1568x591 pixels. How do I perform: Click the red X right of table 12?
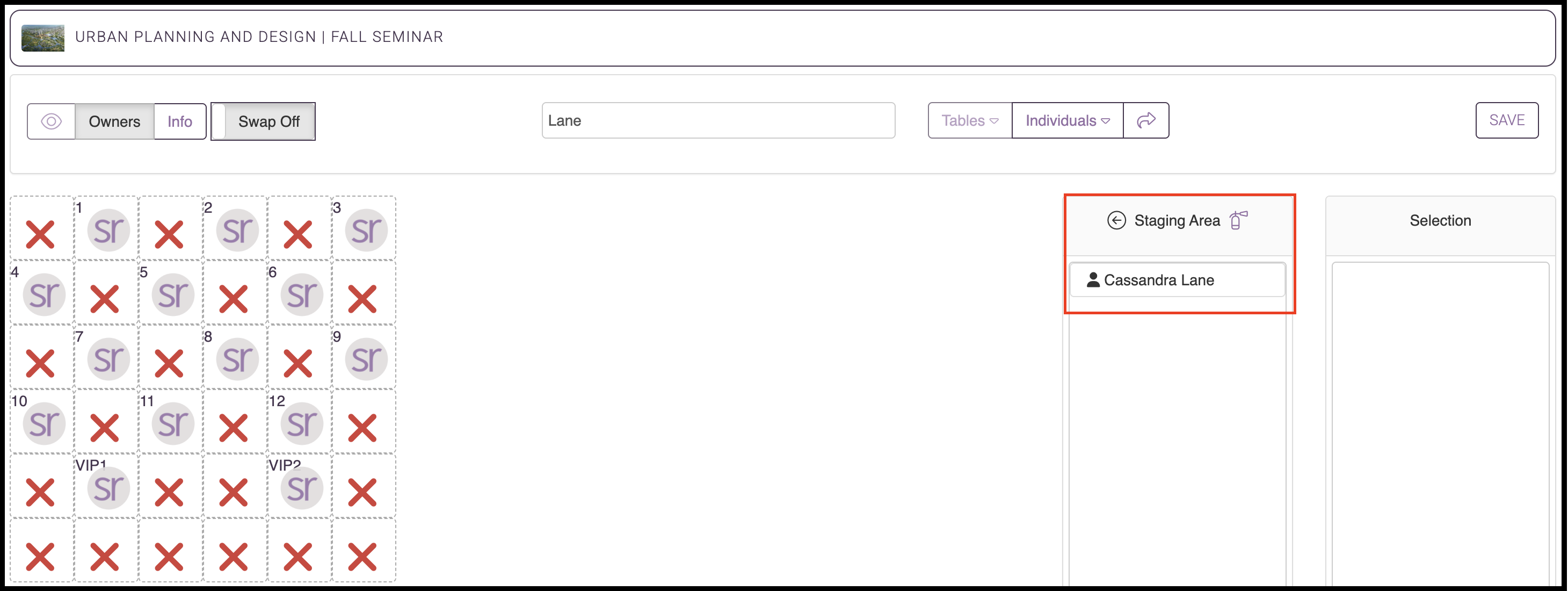tap(363, 428)
